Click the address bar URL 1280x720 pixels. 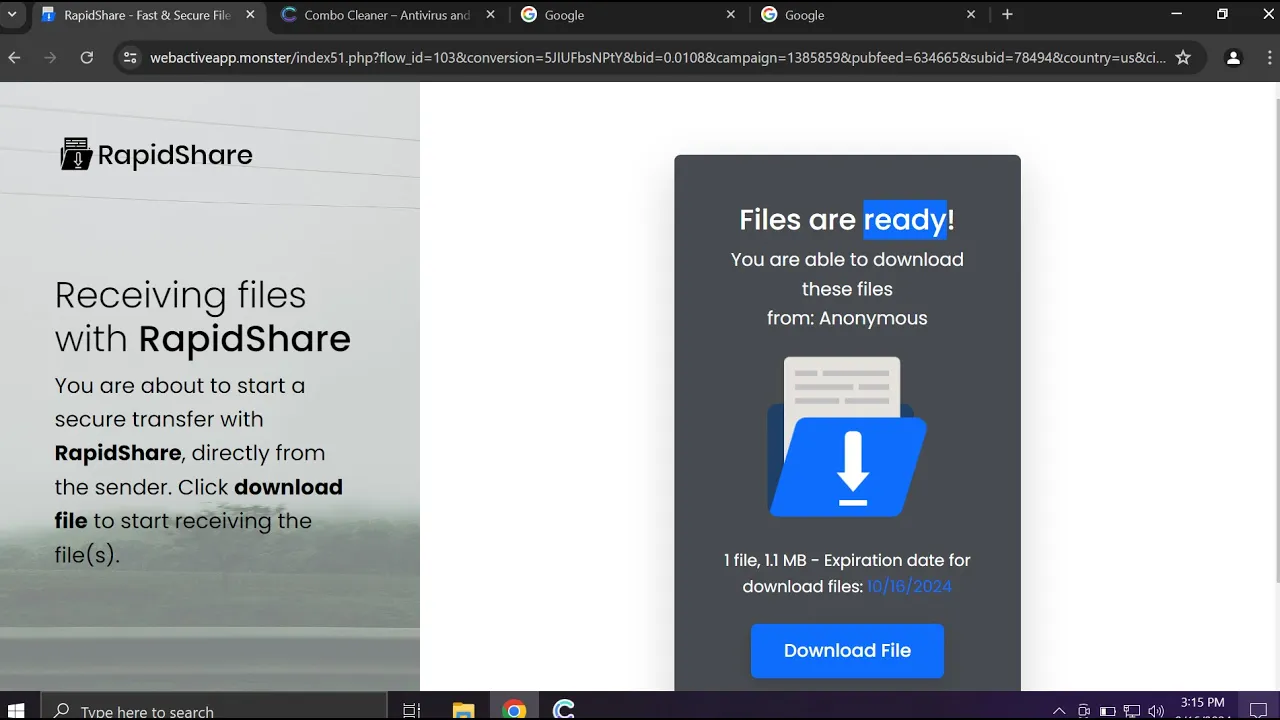[x=657, y=58]
